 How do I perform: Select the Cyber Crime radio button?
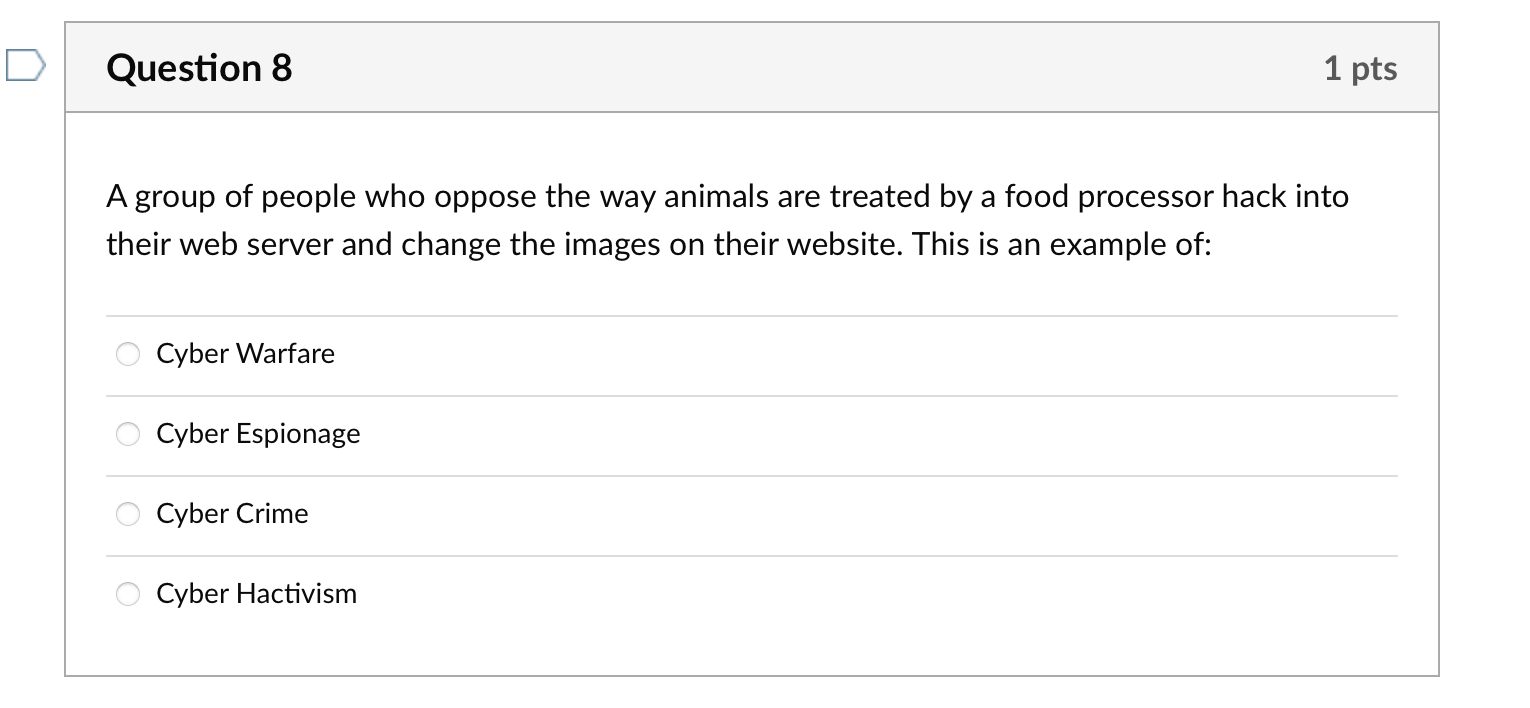click(127, 513)
